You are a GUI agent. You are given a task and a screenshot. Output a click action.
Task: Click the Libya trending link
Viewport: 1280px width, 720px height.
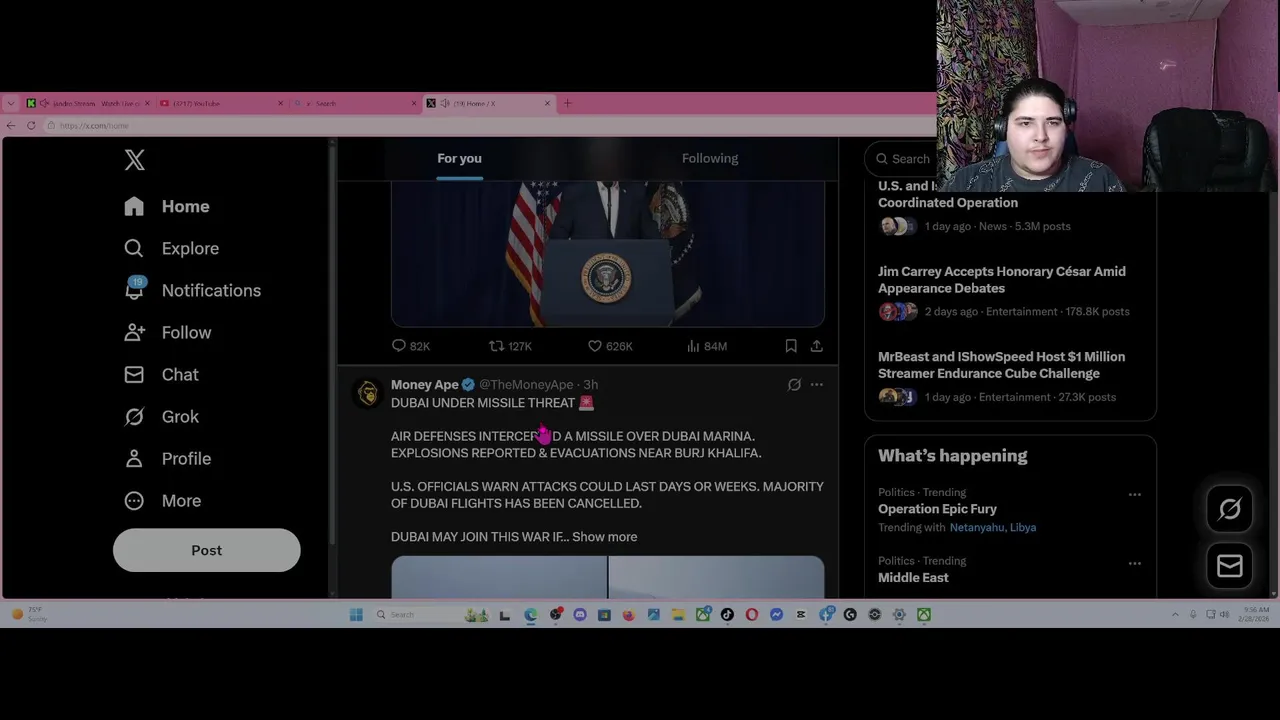click(1023, 527)
